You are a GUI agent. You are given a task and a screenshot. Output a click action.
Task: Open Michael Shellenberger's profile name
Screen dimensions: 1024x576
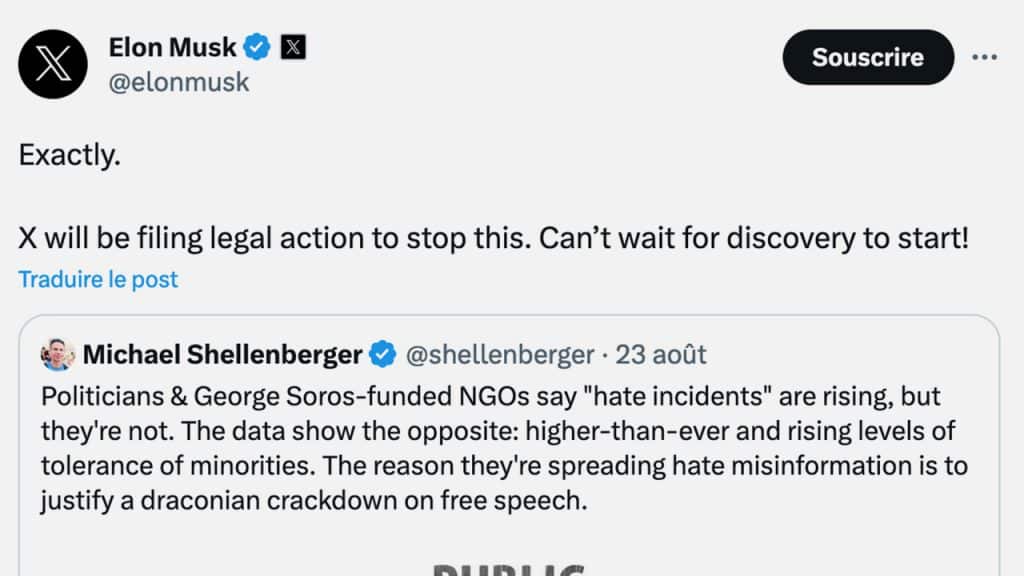pos(222,354)
